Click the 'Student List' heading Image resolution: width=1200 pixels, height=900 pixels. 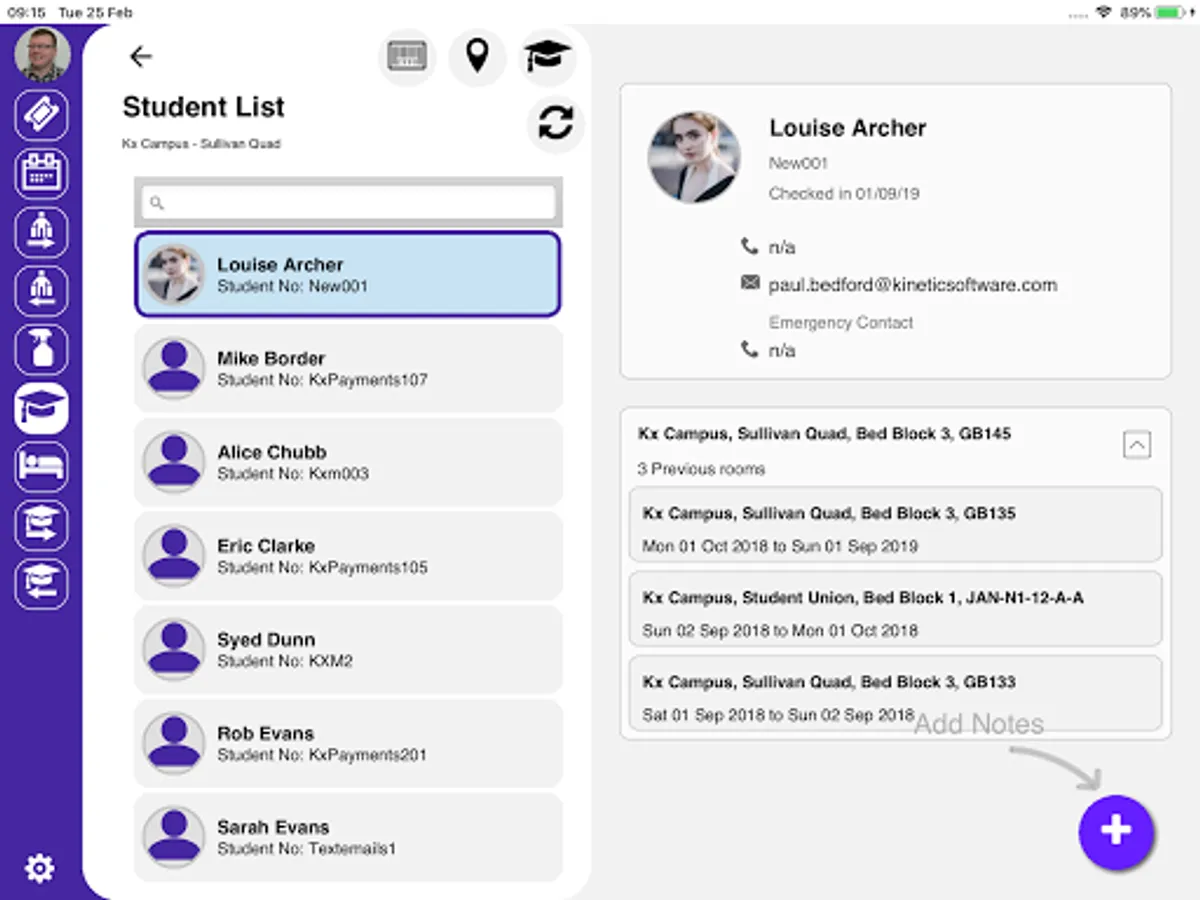click(x=203, y=107)
